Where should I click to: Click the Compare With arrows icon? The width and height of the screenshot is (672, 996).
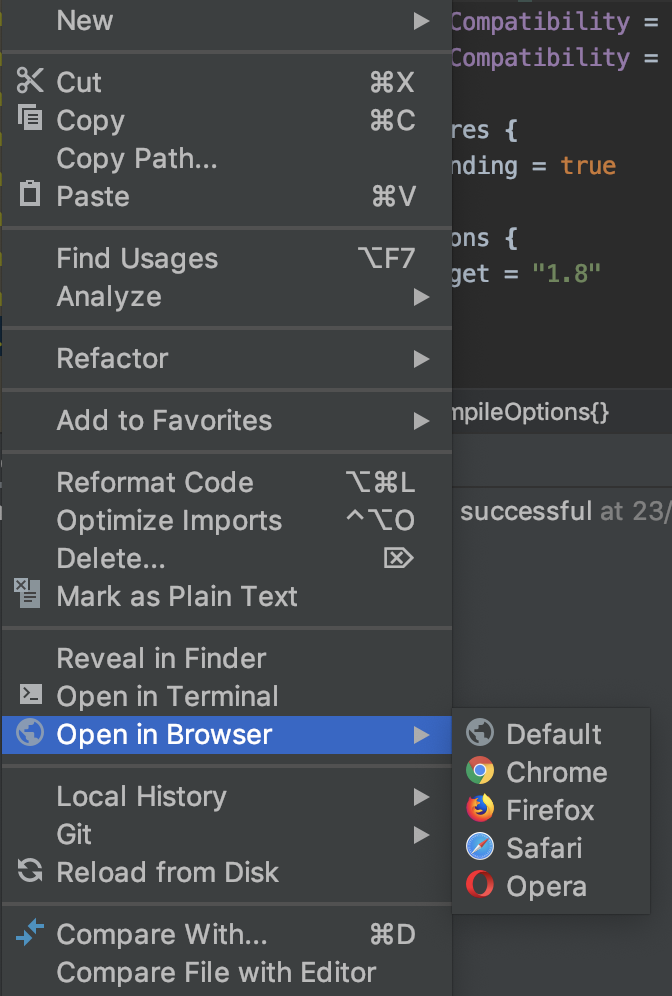click(x=30, y=934)
